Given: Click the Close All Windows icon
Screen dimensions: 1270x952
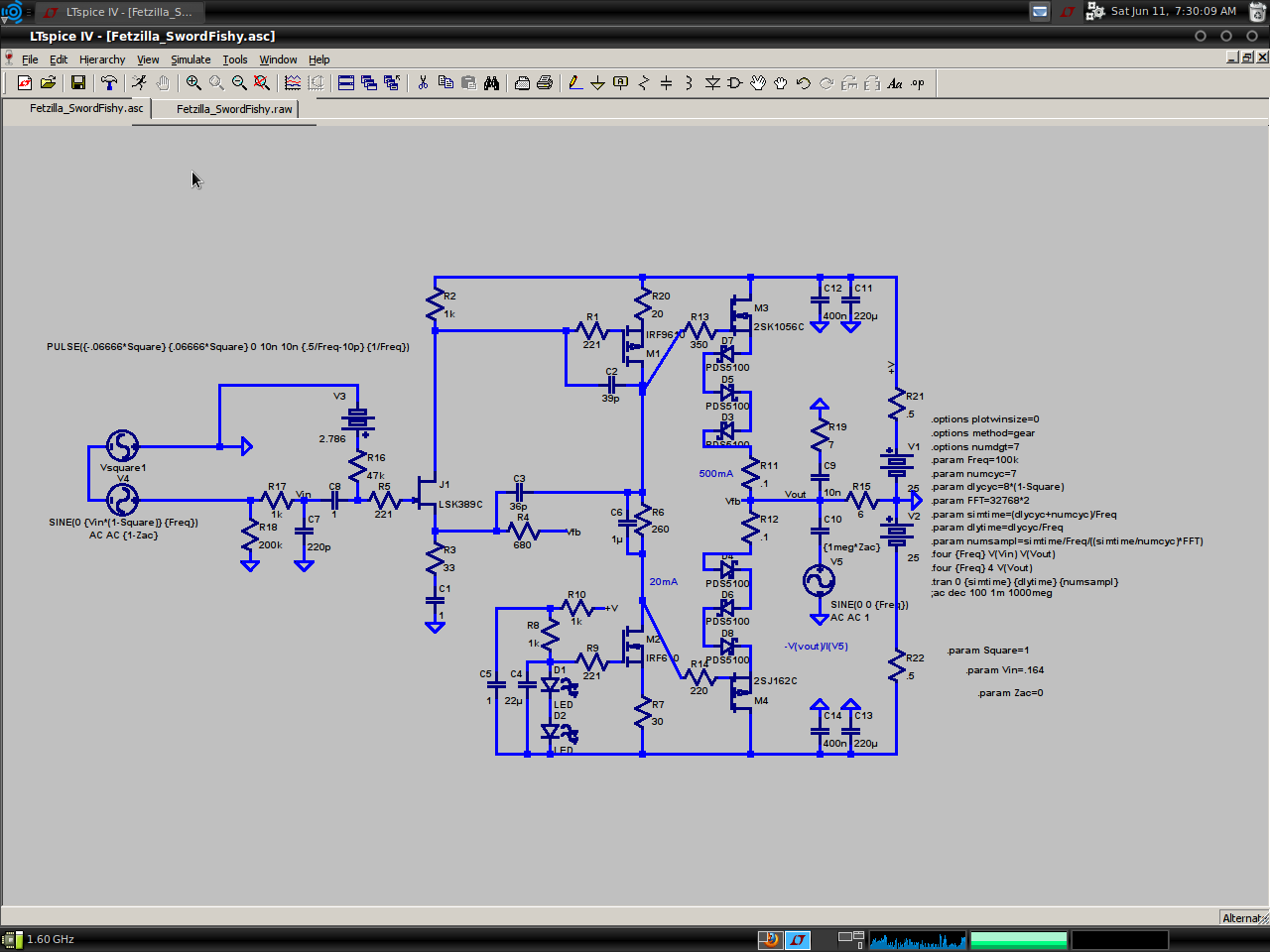Looking at the screenshot, I should pos(392,83).
